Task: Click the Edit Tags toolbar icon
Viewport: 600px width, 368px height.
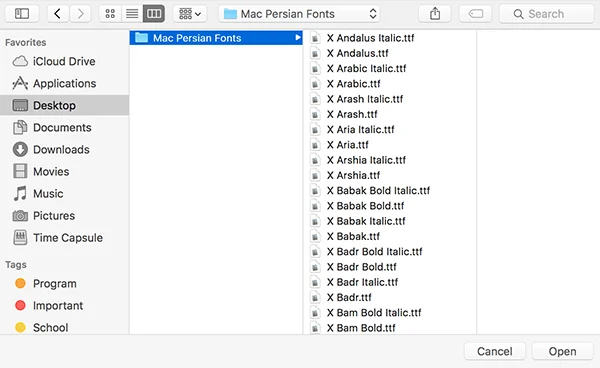Action: click(475, 14)
